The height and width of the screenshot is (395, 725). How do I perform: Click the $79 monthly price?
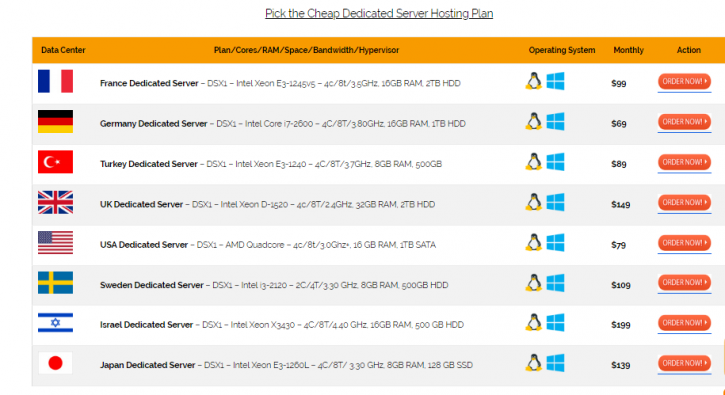click(x=619, y=245)
